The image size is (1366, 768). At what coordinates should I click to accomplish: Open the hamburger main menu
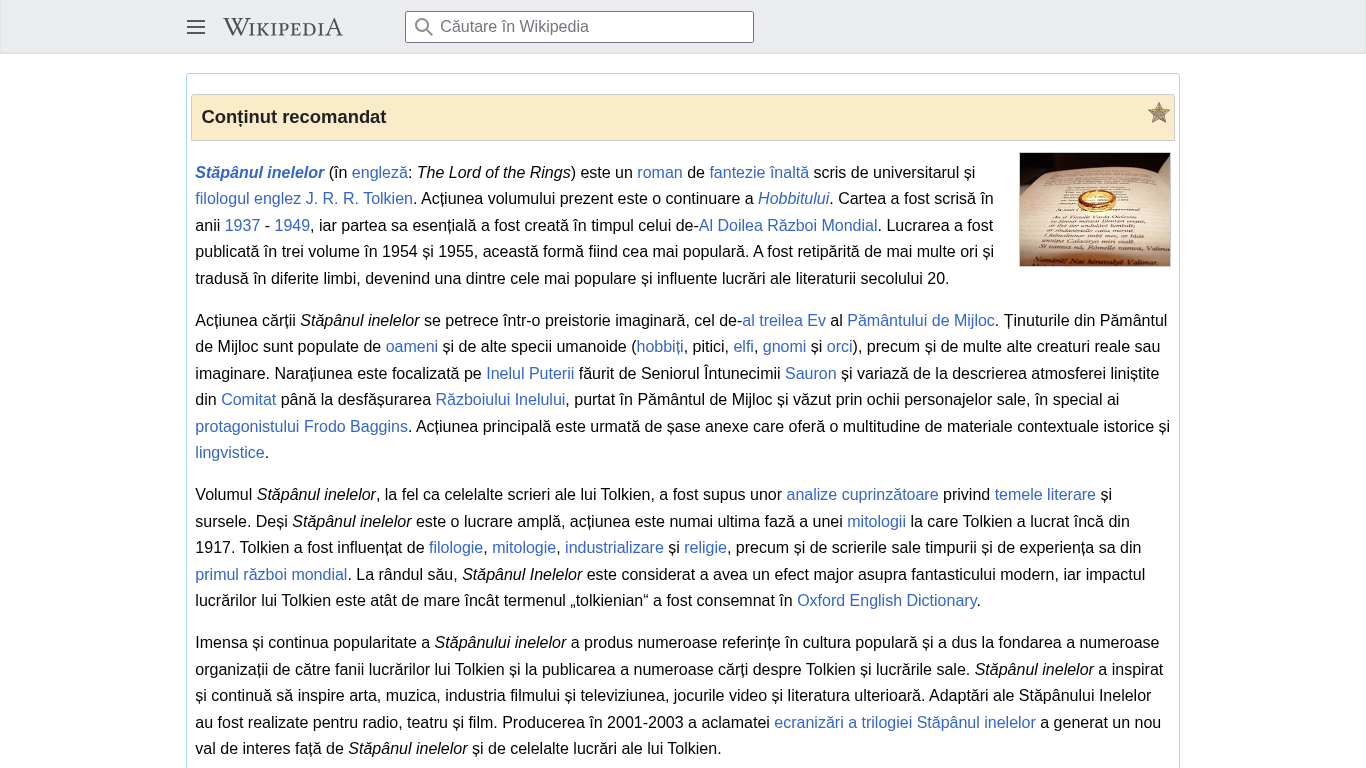coord(196,27)
